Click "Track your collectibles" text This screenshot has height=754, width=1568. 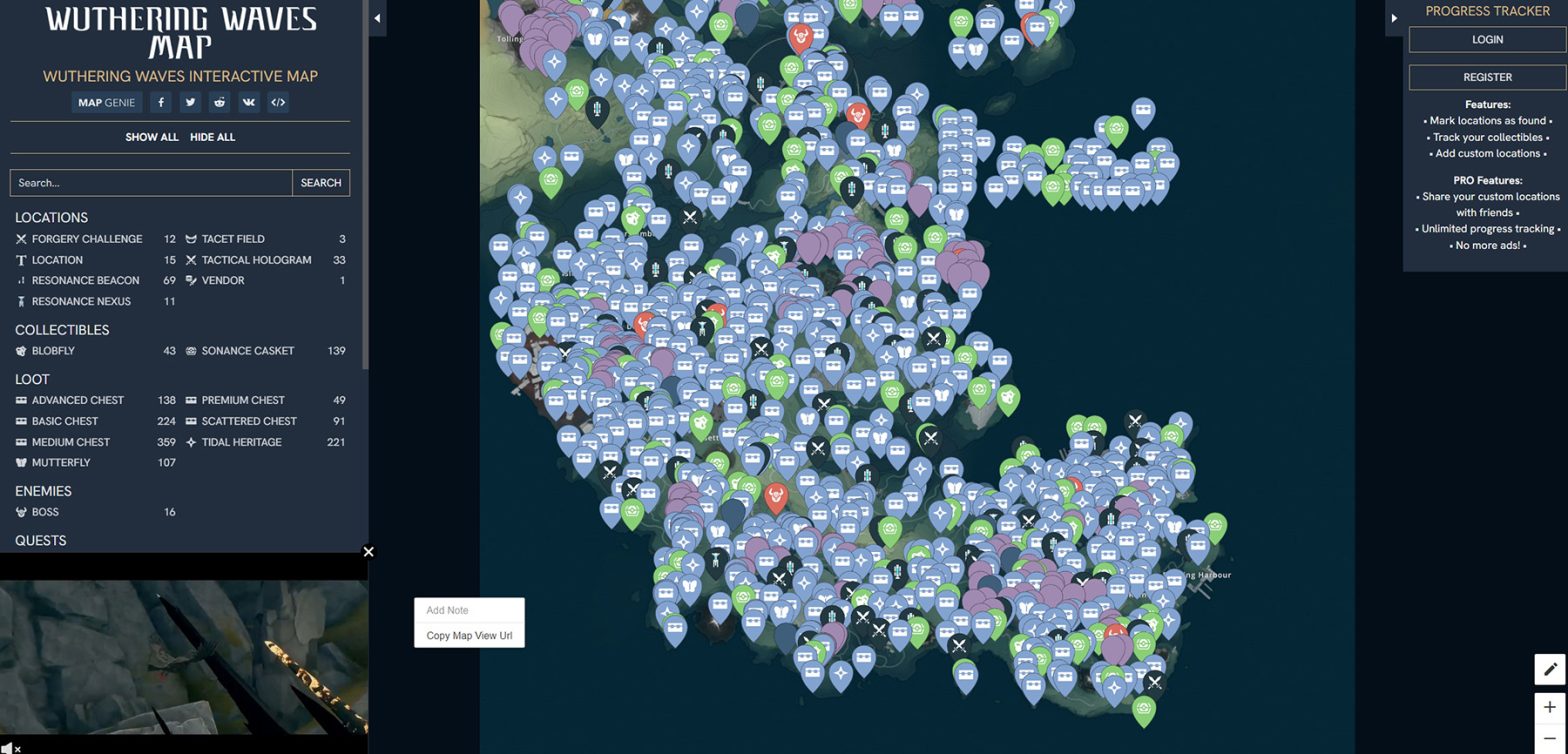(x=1487, y=137)
